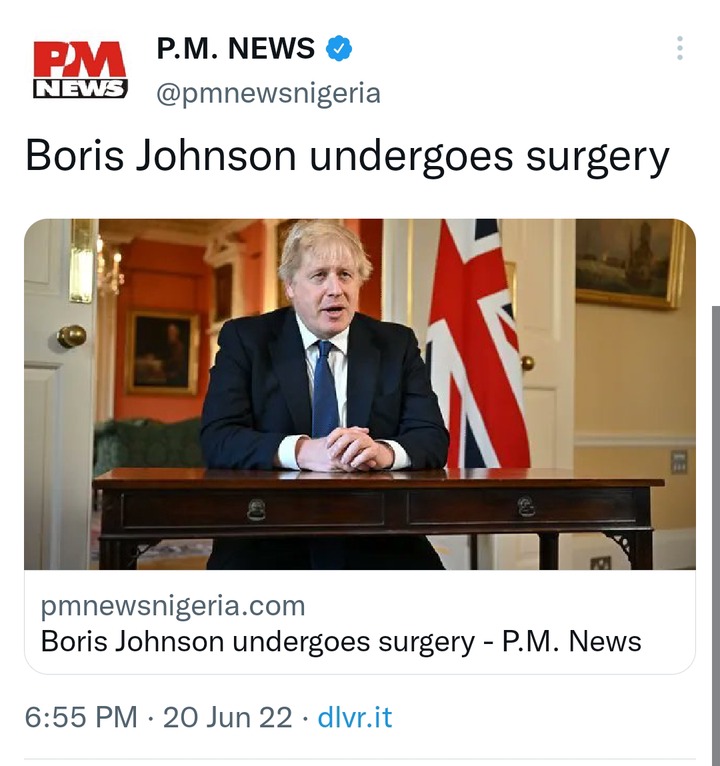This screenshot has height=766, width=720.
Task: Click the gray scrollbar at right edge
Action: (716, 535)
